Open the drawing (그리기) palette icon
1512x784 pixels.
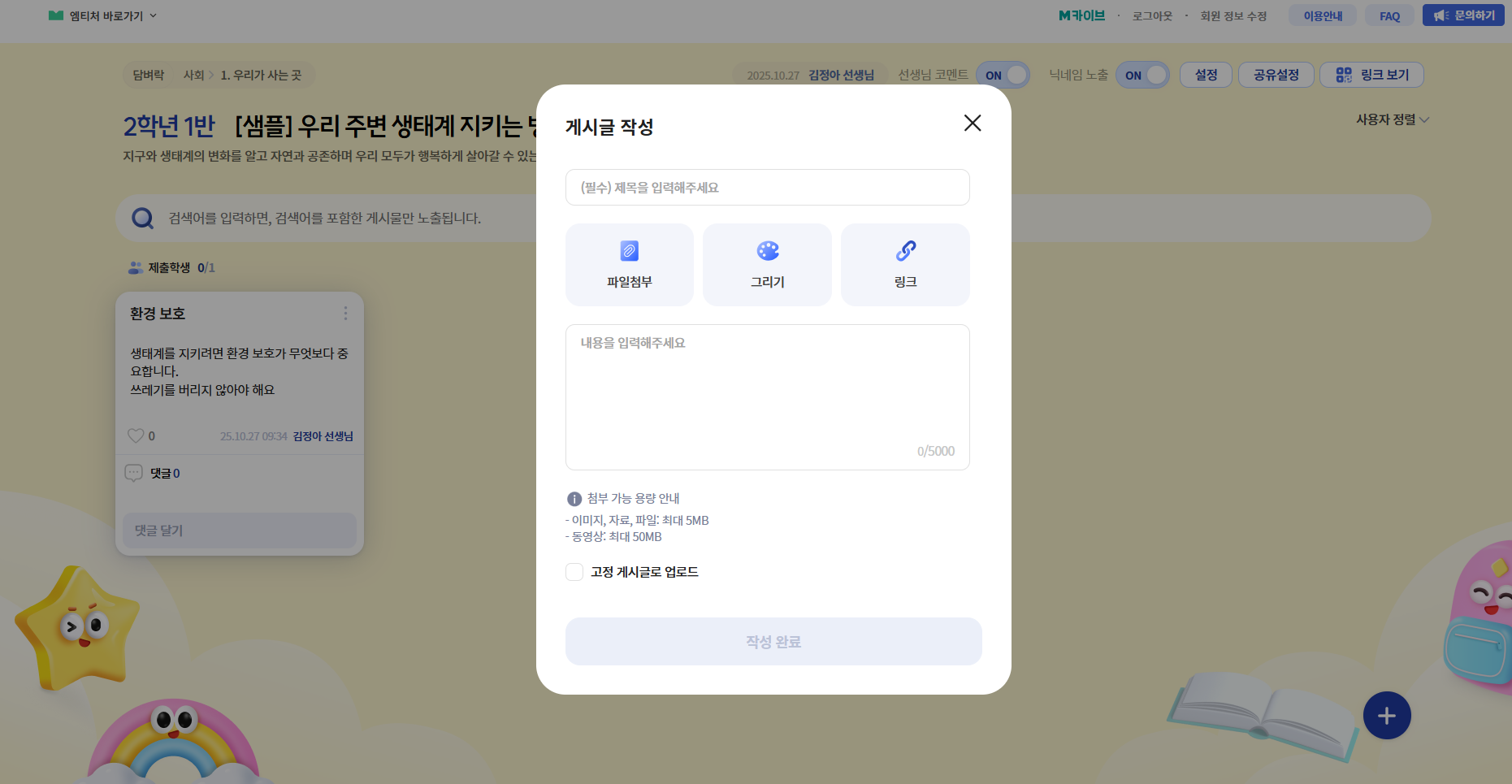coord(767,251)
